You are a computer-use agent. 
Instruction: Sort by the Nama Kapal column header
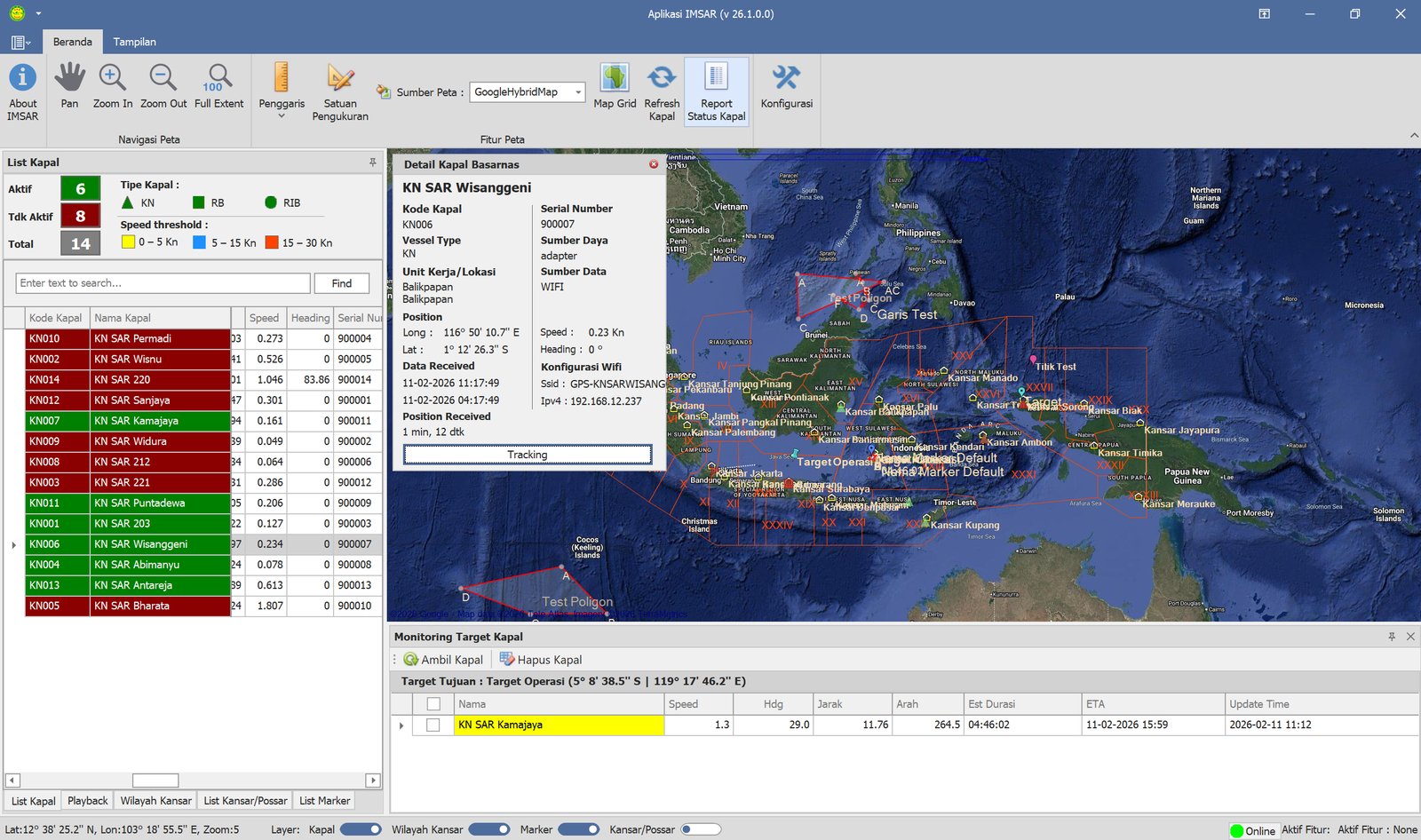pyautogui.click(x=160, y=318)
